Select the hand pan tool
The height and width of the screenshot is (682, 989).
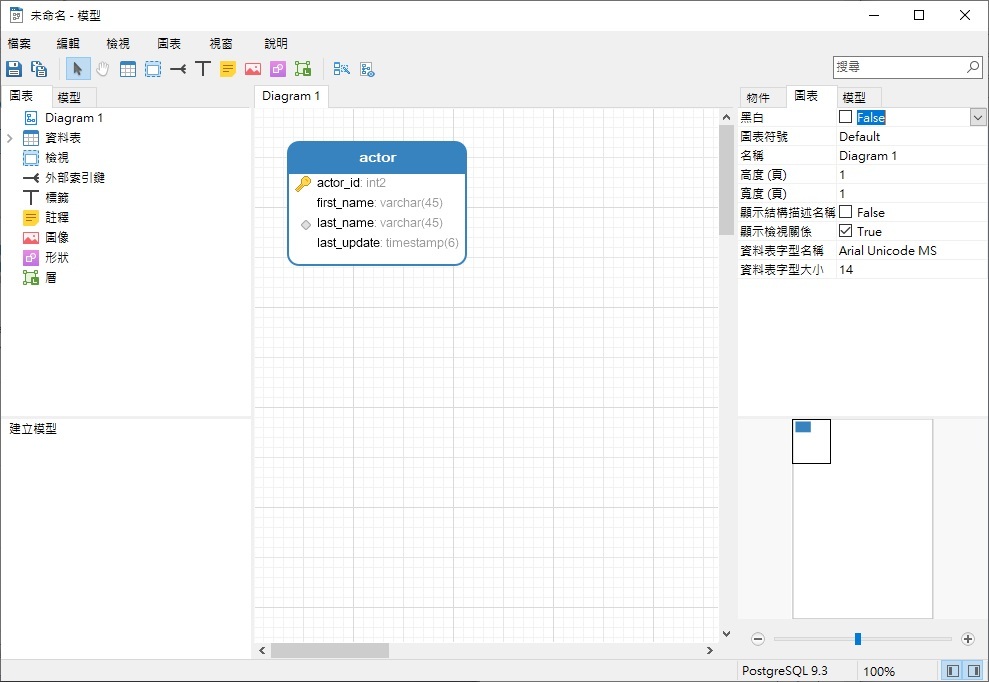coord(102,69)
